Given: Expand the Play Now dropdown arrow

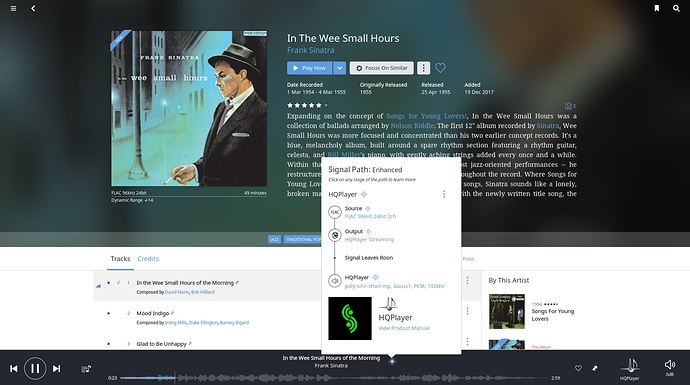Looking at the screenshot, I should pos(339,68).
